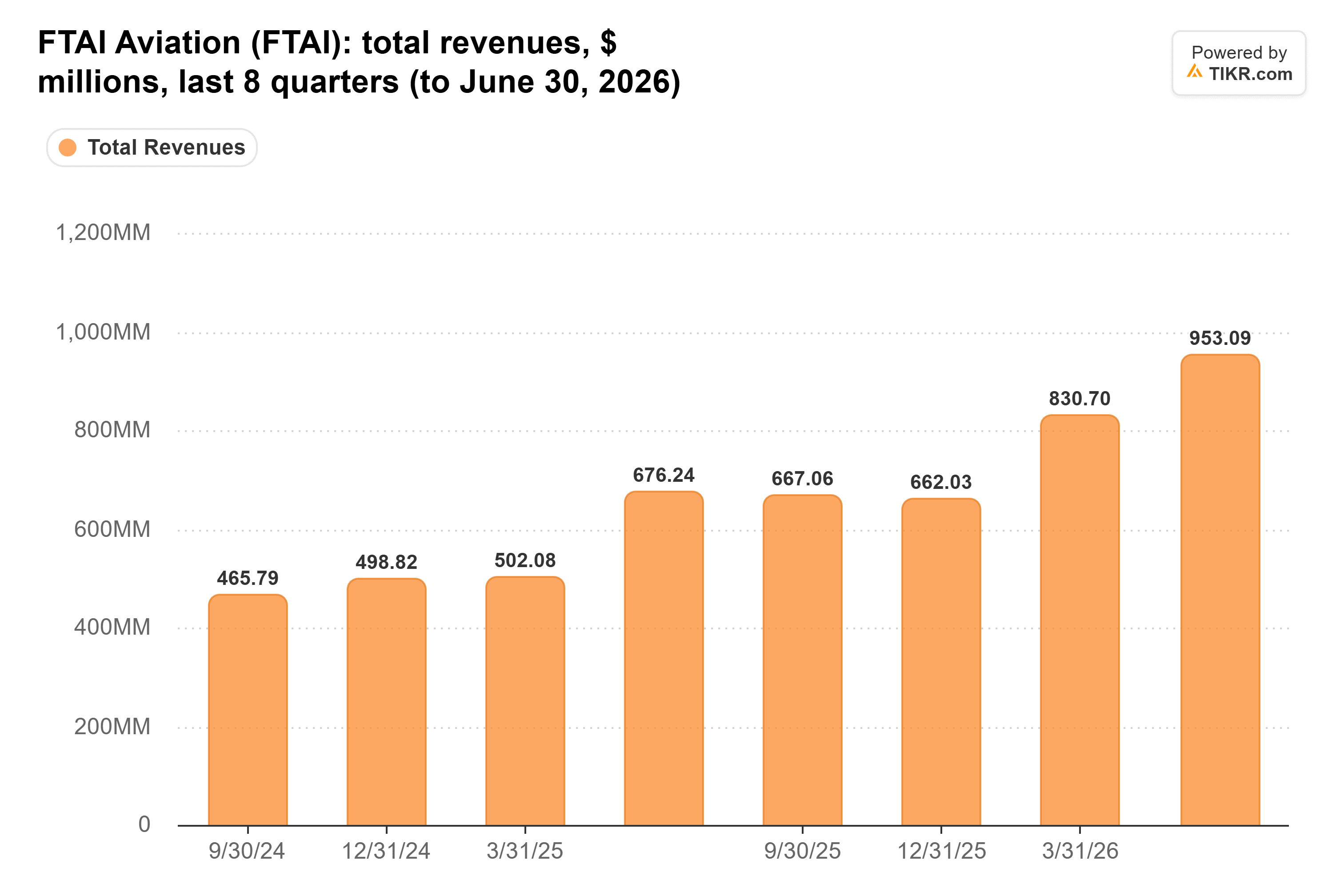This screenshot has width=1344, height=896.
Task: Click the chart title about FTAI Aviation revenues
Action: [359, 62]
